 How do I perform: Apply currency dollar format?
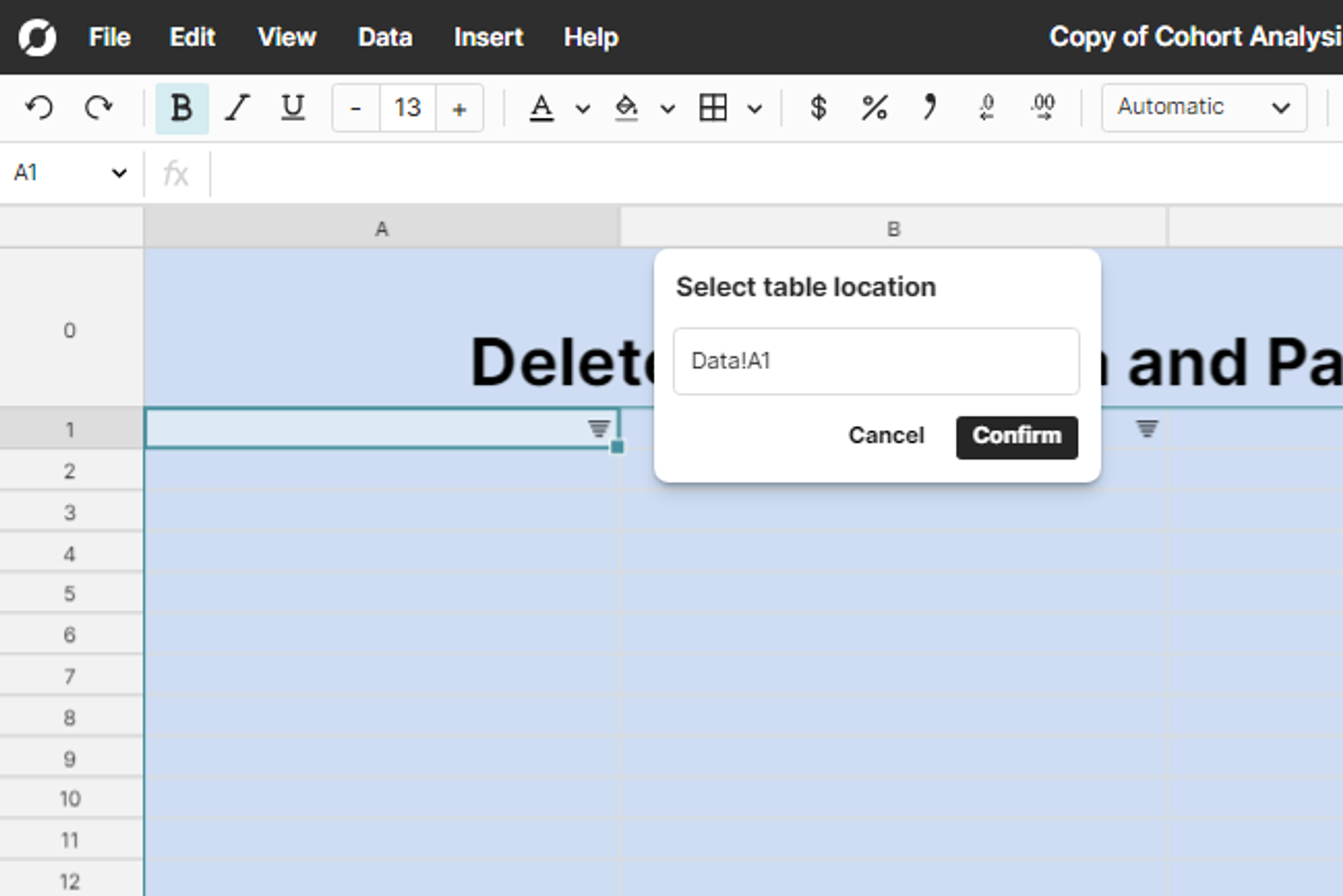click(x=818, y=107)
